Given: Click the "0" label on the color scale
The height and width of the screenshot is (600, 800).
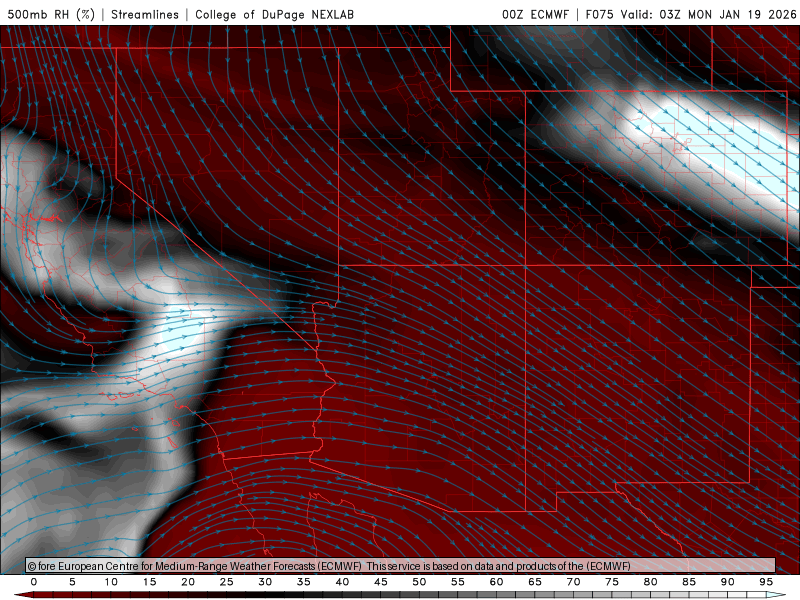Looking at the screenshot, I should [x=34, y=582].
